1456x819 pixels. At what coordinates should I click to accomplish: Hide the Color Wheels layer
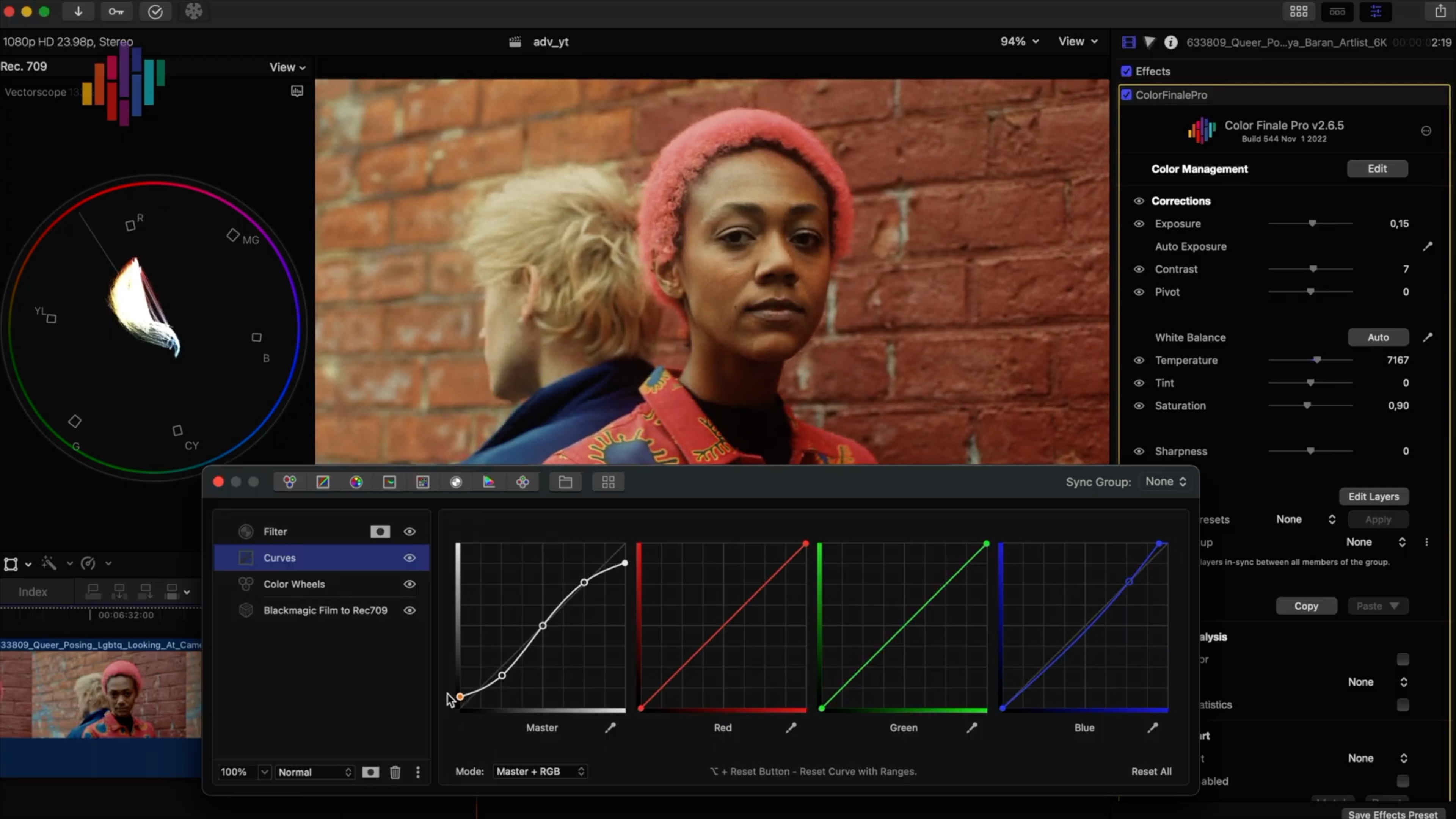click(409, 584)
